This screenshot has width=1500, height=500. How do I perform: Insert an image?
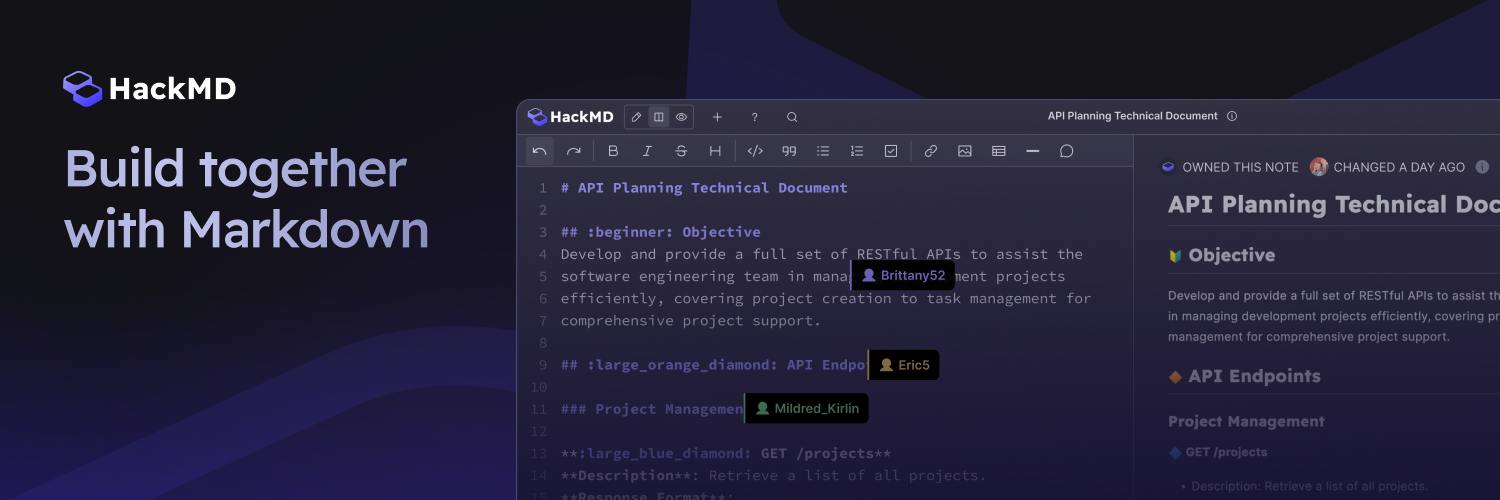tap(965, 151)
